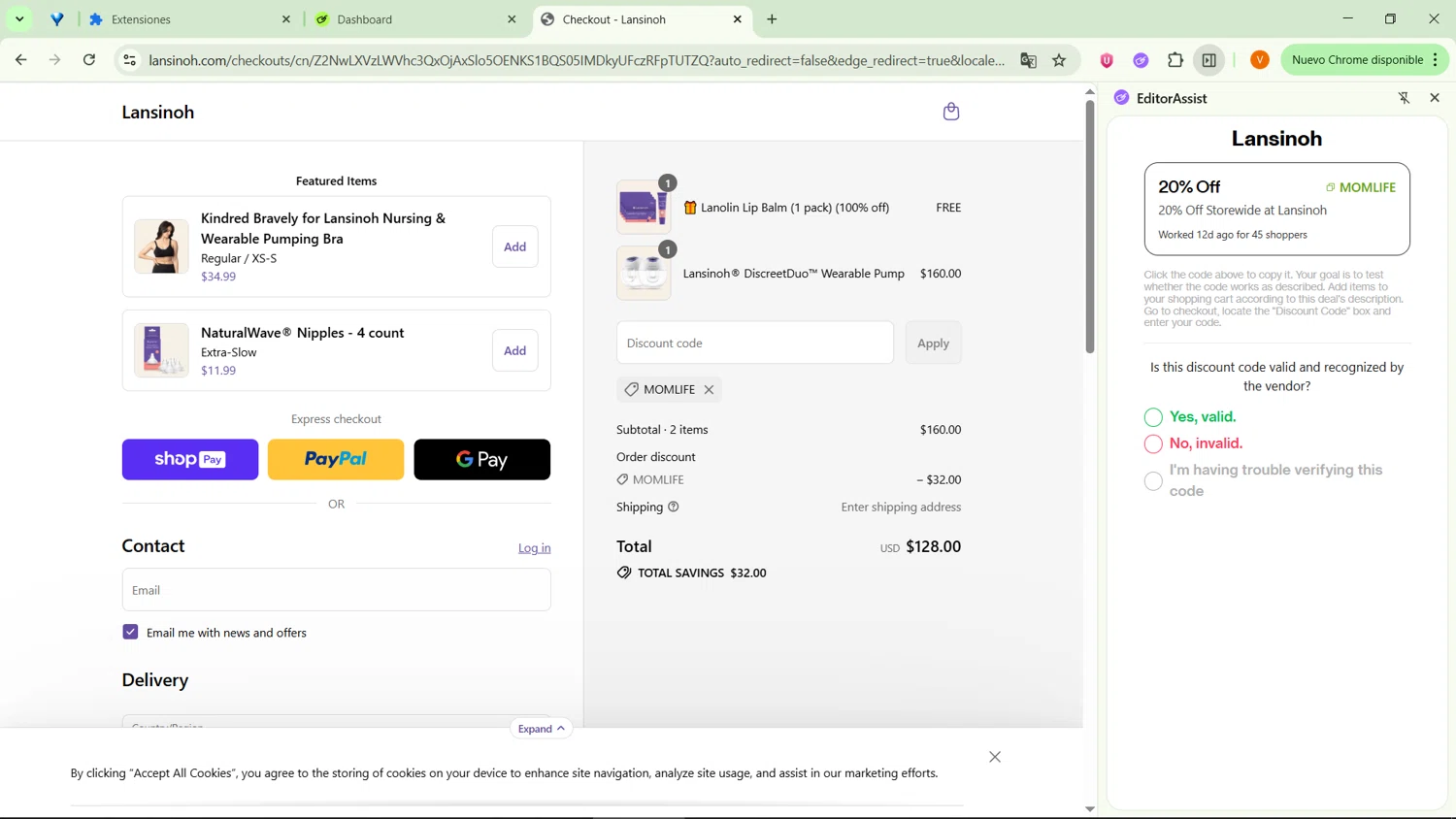Viewport: 1456px width, 819px height.
Task: Focus the Discount code field
Action: (755, 343)
